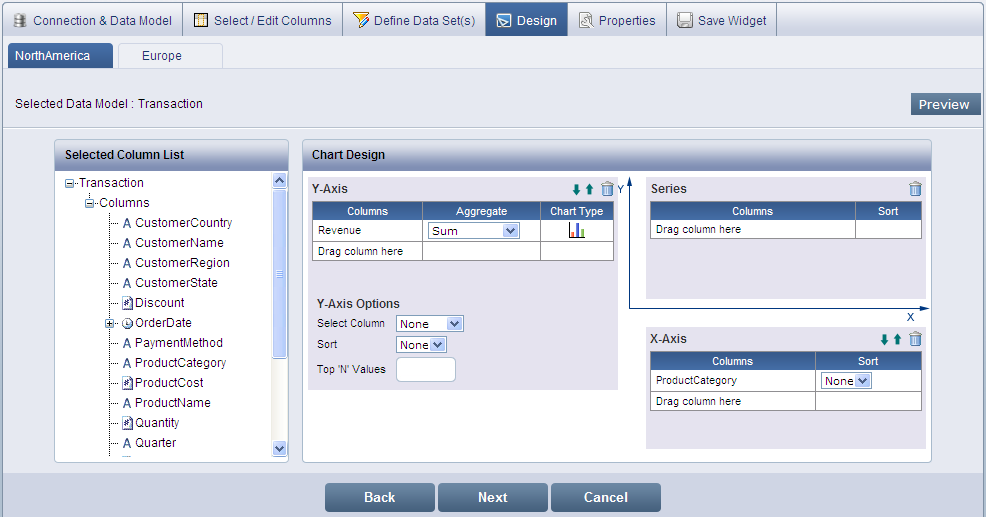986x517 pixels.
Task: Click X-Axis trash icon
Action: [x=915, y=339]
